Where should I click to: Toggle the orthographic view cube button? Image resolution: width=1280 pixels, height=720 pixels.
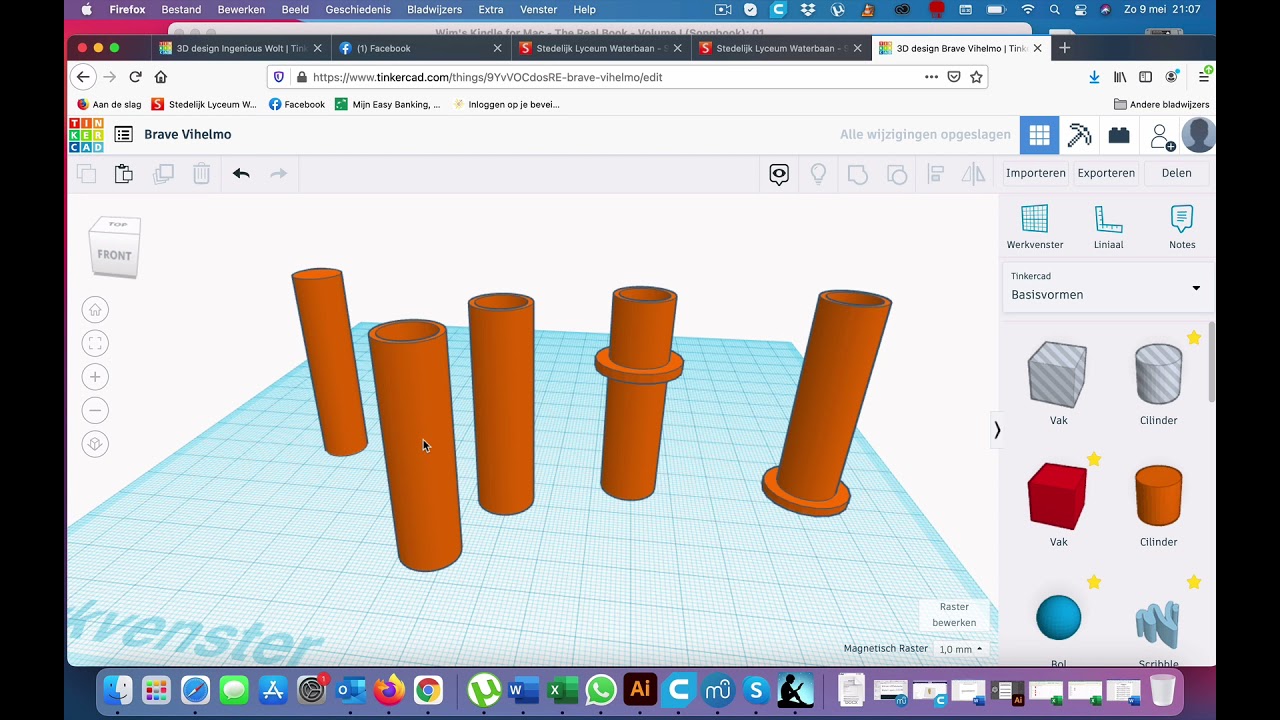coord(95,444)
